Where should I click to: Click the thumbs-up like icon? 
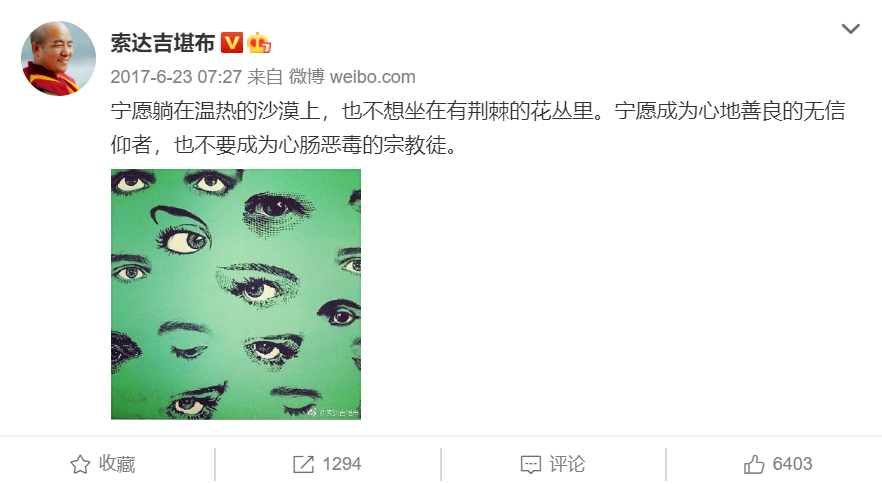point(754,464)
